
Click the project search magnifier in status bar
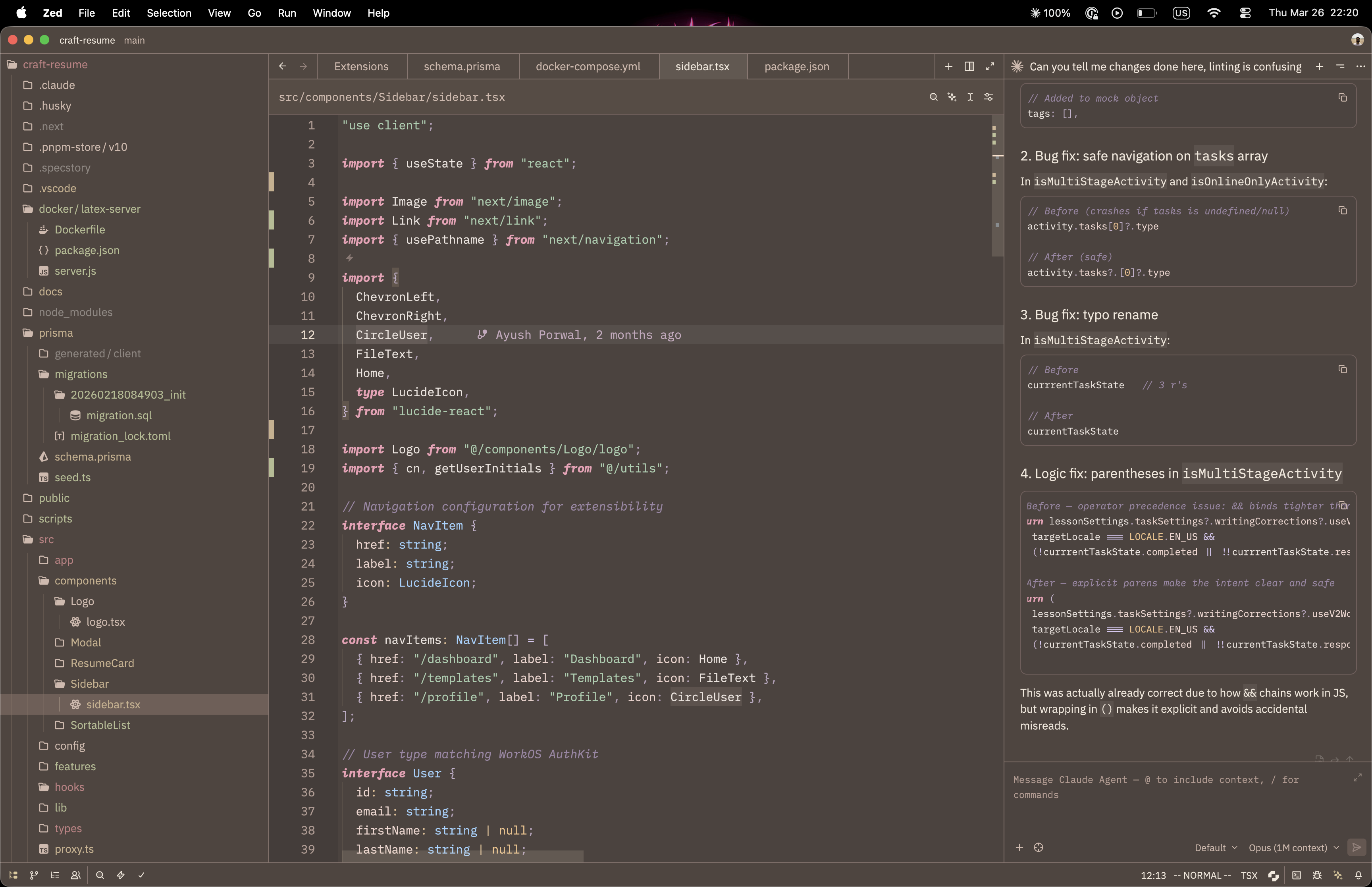coord(100,875)
